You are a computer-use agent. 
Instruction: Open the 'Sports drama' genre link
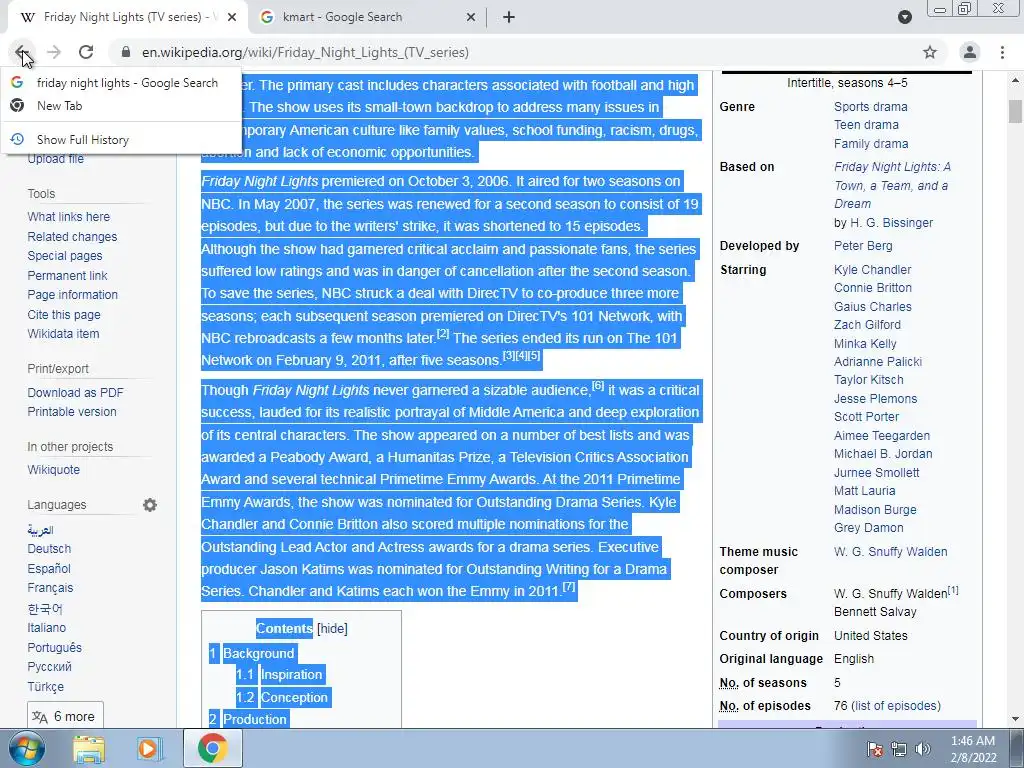(x=871, y=106)
